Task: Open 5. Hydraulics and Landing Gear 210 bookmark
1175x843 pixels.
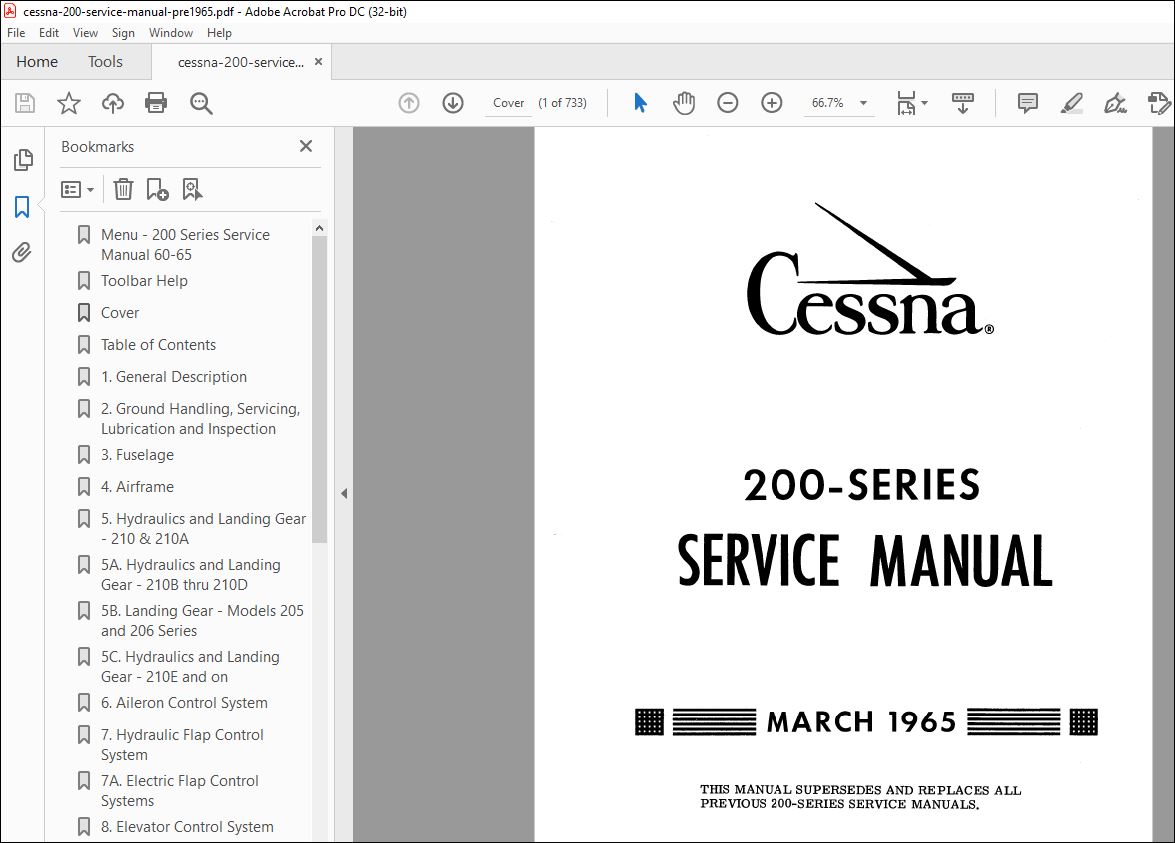Action: 203,528
